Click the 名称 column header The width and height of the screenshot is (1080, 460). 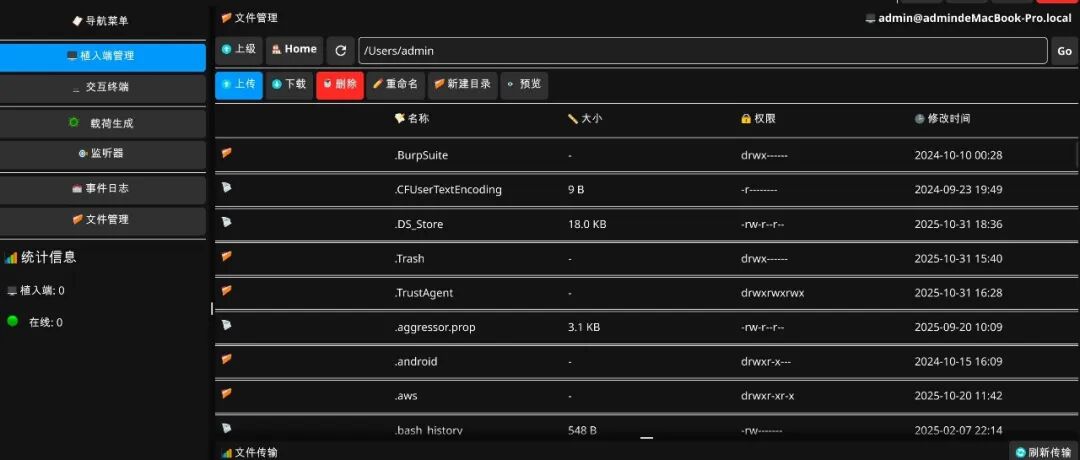411,118
